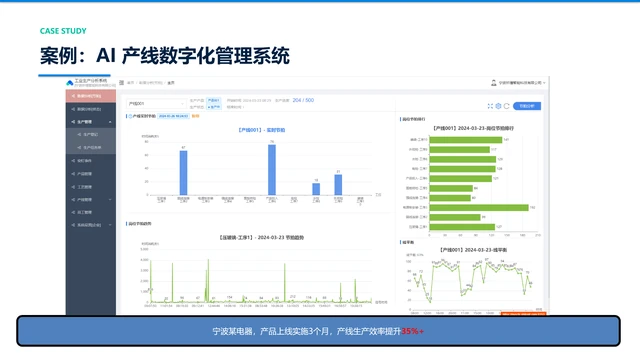
Task: Click the first breadcrumb link (home)
Action: tap(130, 83)
